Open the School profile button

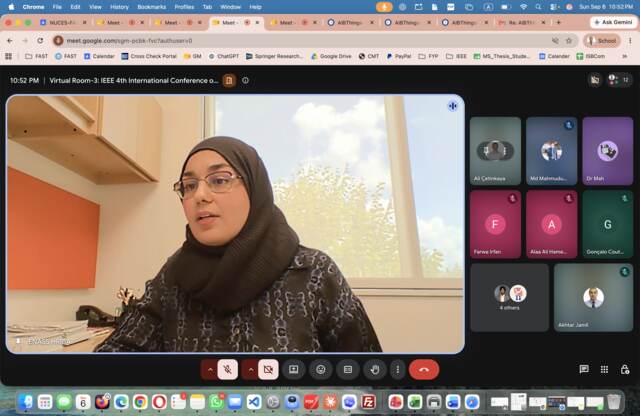click(602, 40)
